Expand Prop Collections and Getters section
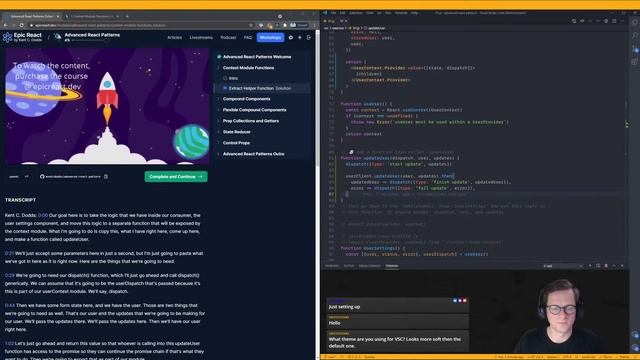This screenshot has height=360, width=640. click(251, 121)
